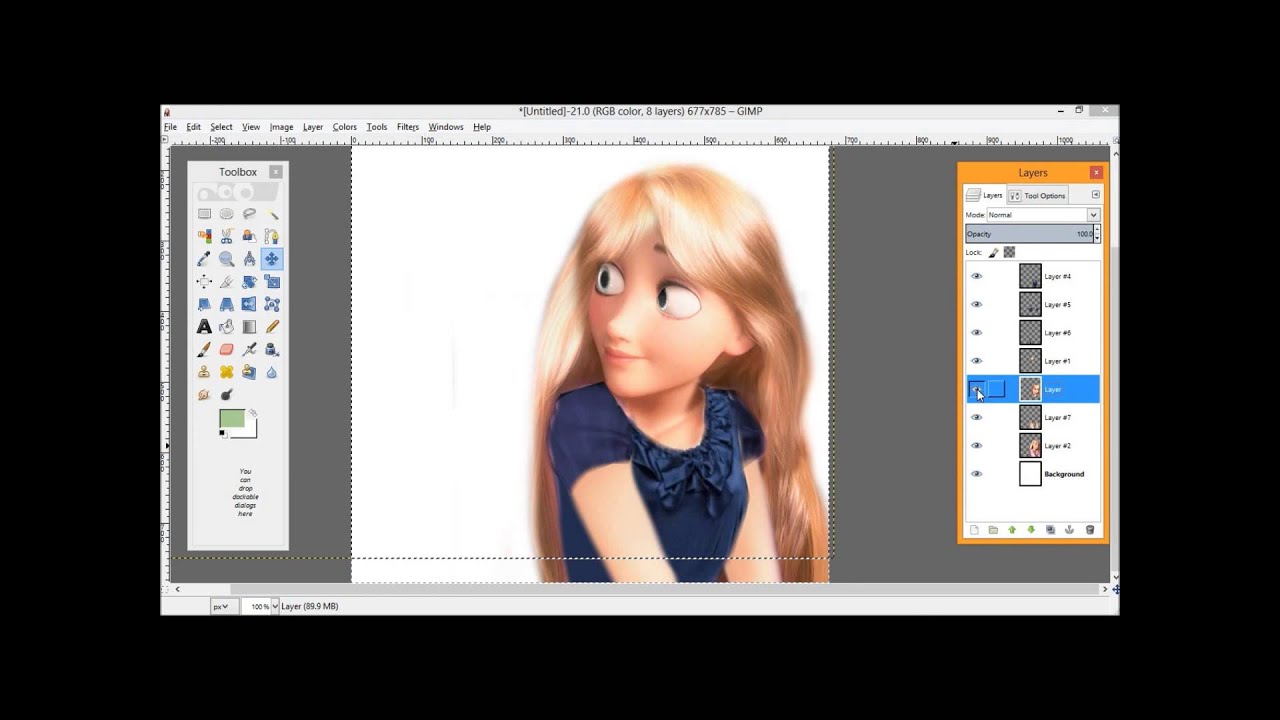Viewport: 1280px width, 720px height.
Task: Select the Zoom magnifier tool
Action: 227,259
